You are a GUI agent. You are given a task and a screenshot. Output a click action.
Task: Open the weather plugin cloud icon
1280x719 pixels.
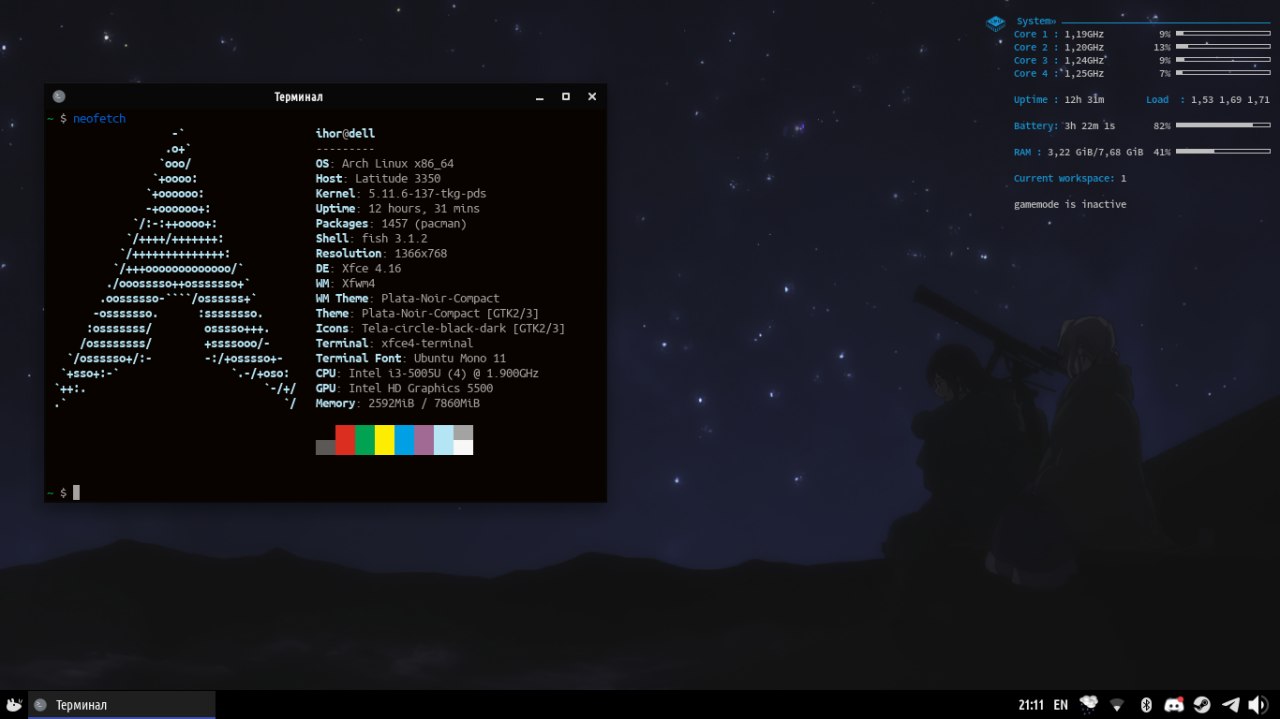click(1088, 705)
